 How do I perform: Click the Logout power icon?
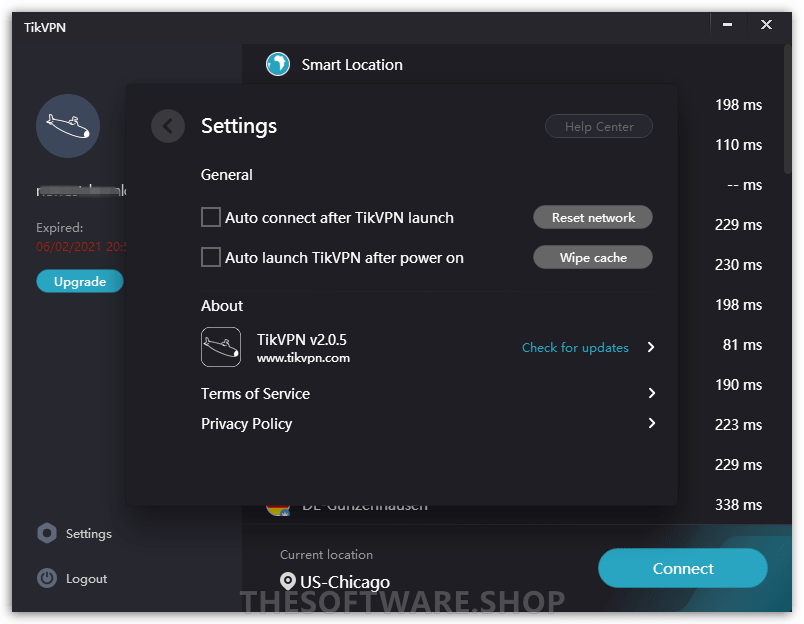pyautogui.click(x=46, y=578)
